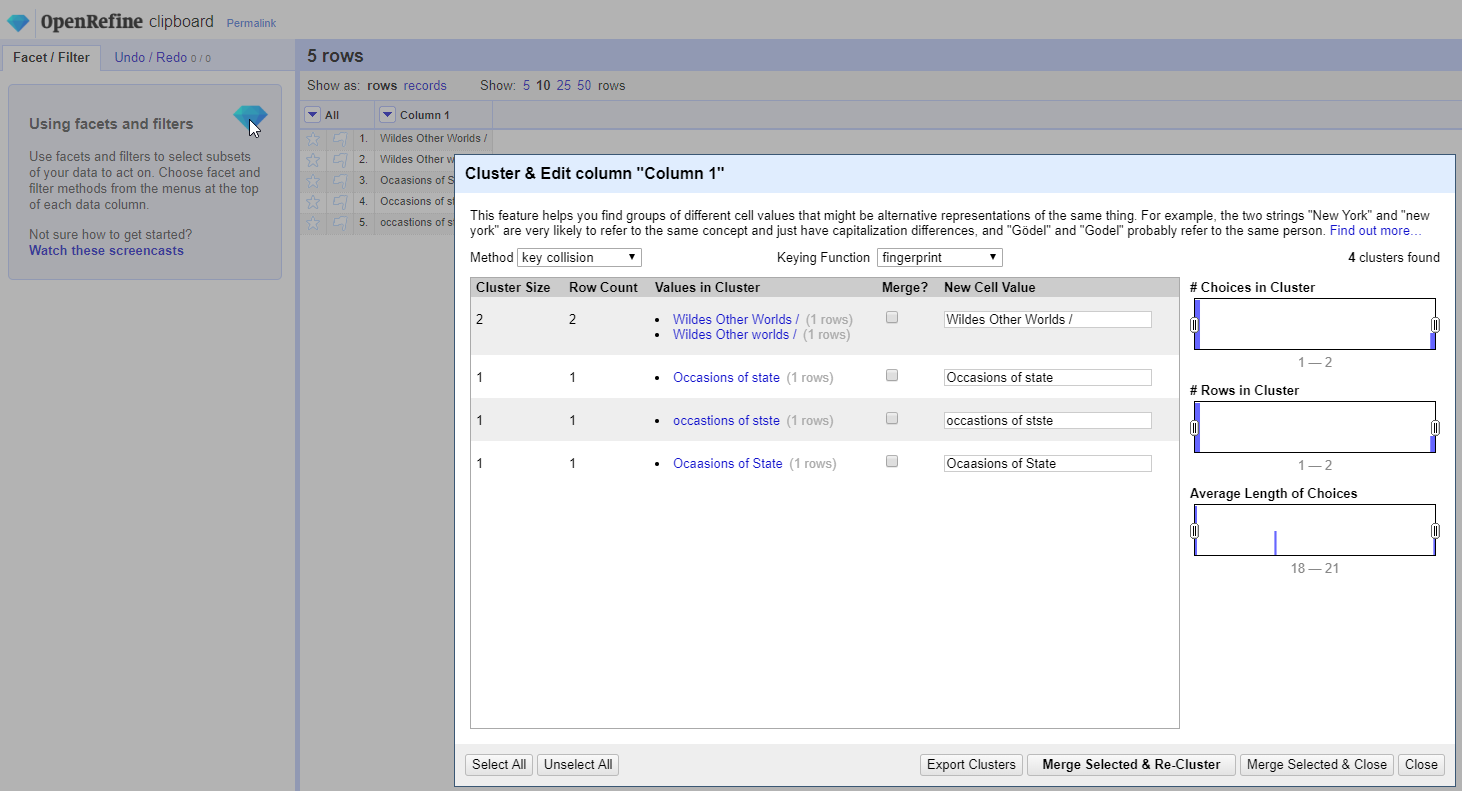Show 25 rows per page
Screen dimensions: 1462x791
(x=564, y=85)
